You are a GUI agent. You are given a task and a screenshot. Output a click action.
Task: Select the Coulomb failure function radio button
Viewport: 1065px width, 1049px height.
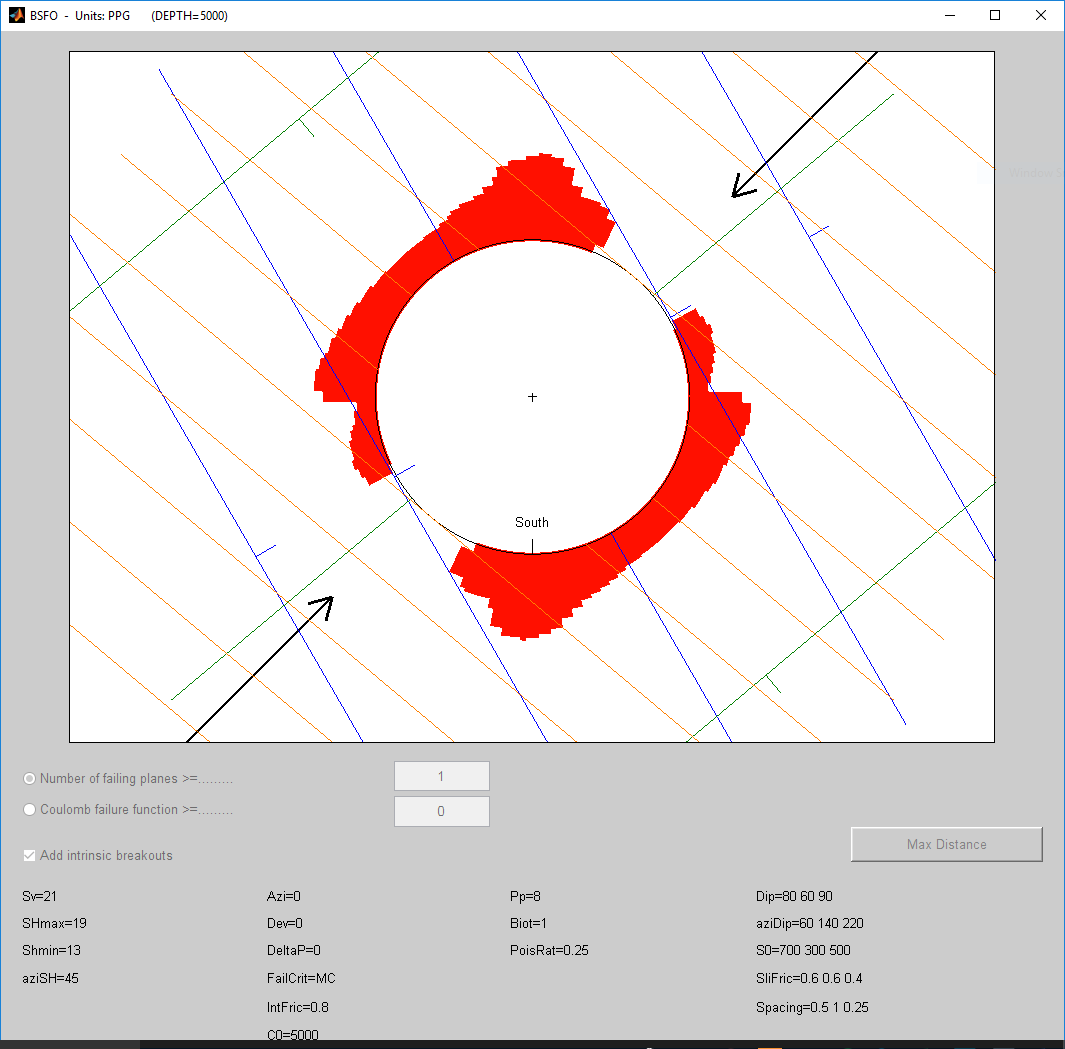coord(30,809)
